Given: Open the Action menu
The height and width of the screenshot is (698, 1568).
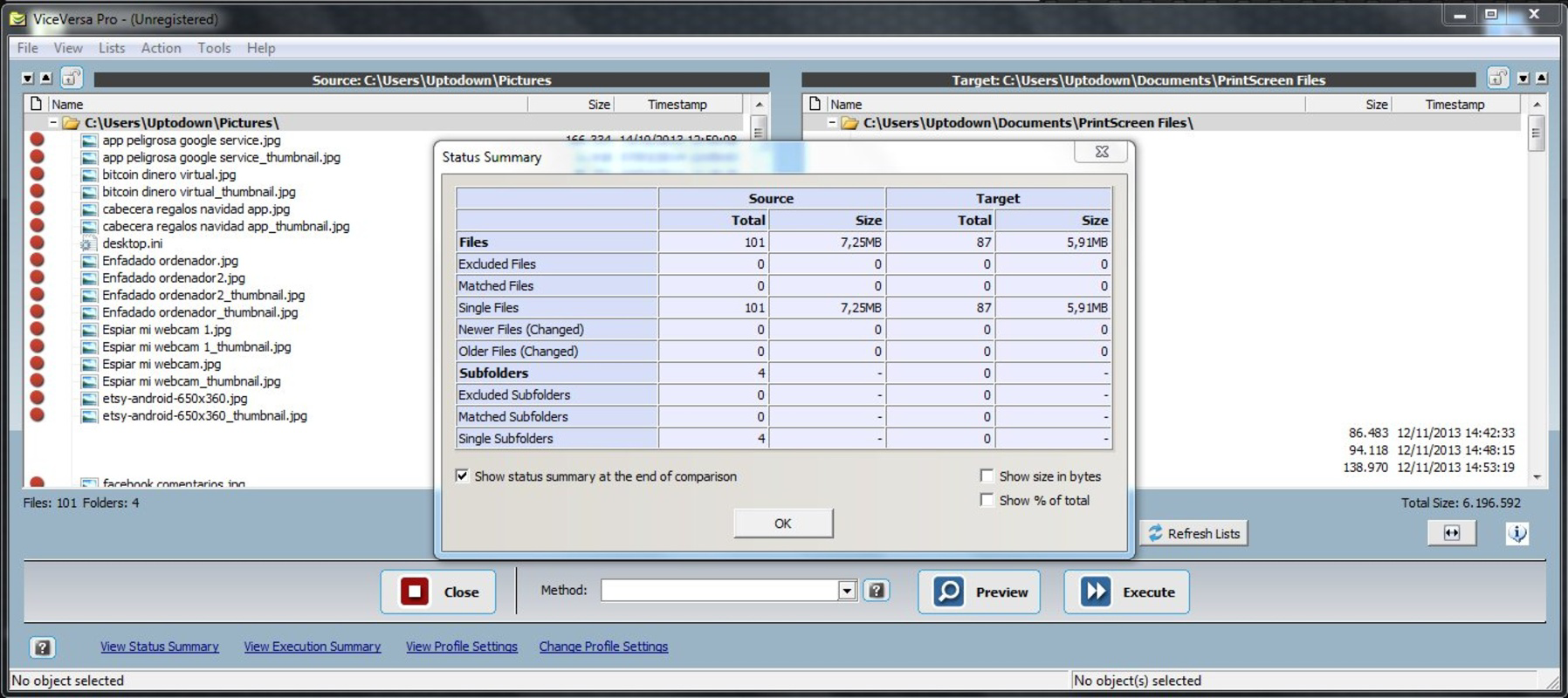Looking at the screenshot, I should coord(162,48).
